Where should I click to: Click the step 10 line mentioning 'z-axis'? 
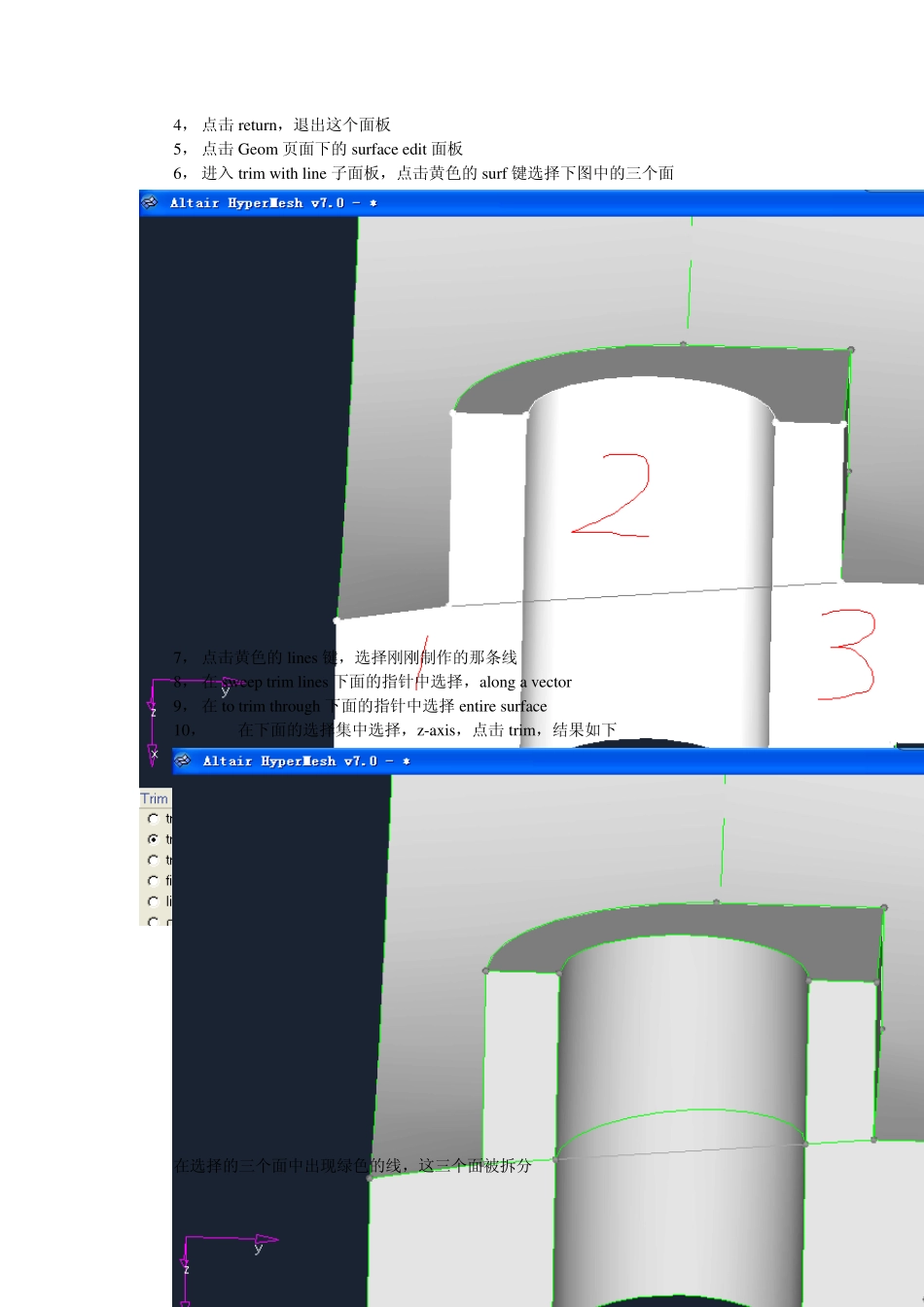[x=395, y=729]
